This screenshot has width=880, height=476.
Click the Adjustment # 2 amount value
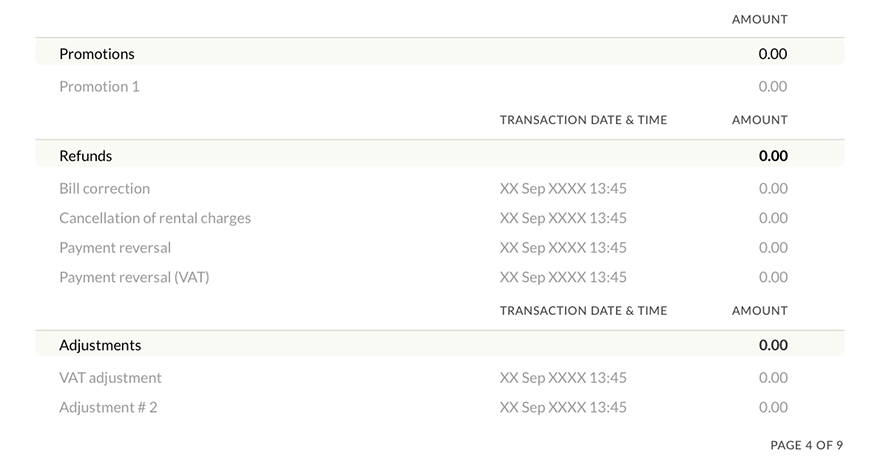coord(772,407)
